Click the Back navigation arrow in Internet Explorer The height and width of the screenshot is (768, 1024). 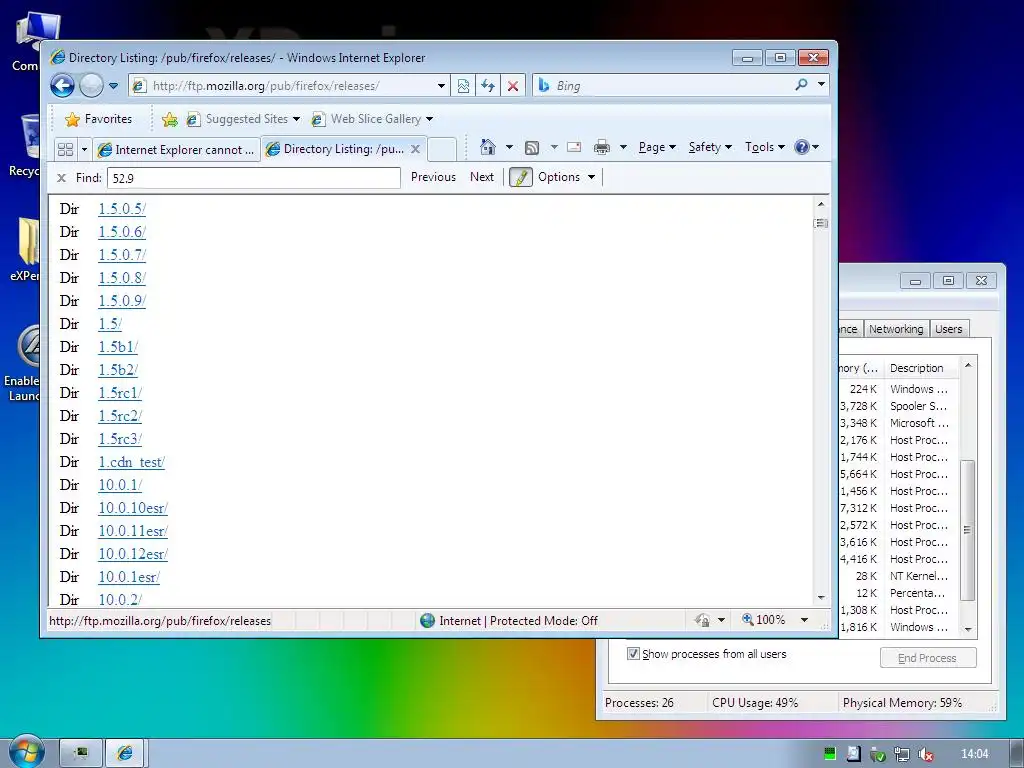(63, 86)
